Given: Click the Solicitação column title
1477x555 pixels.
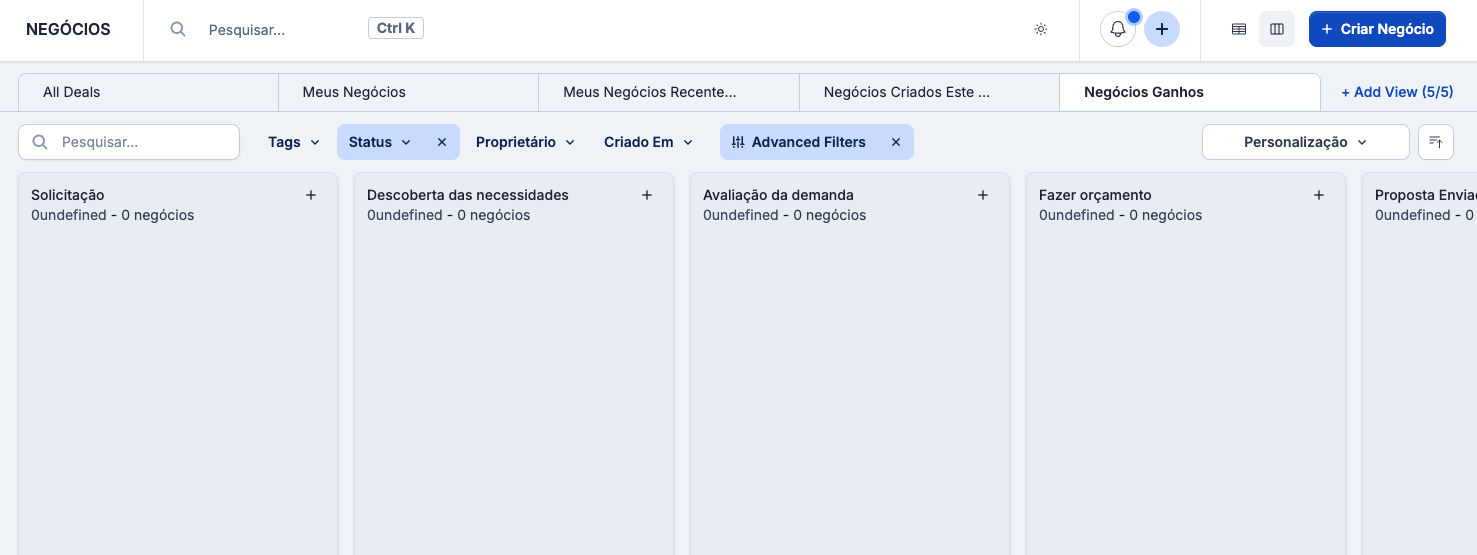Looking at the screenshot, I should 68,195.
